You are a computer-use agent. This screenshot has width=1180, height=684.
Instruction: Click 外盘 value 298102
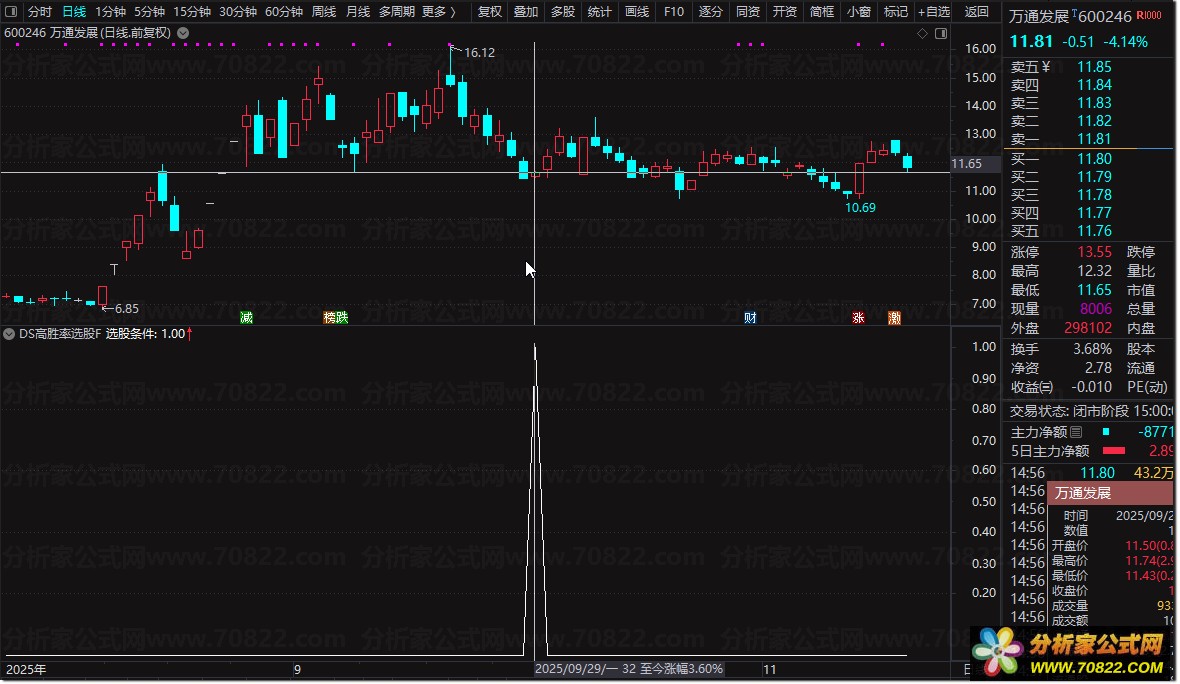(1088, 328)
